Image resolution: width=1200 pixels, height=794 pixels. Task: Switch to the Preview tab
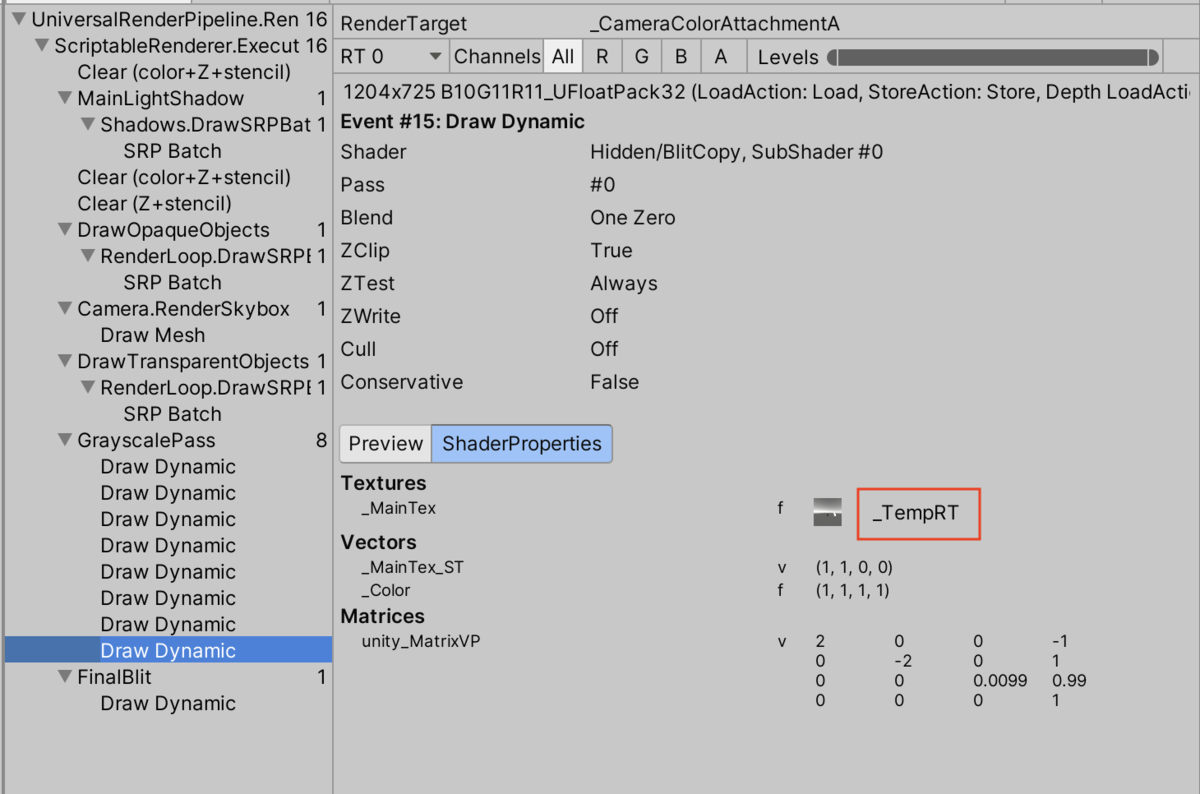[386, 444]
